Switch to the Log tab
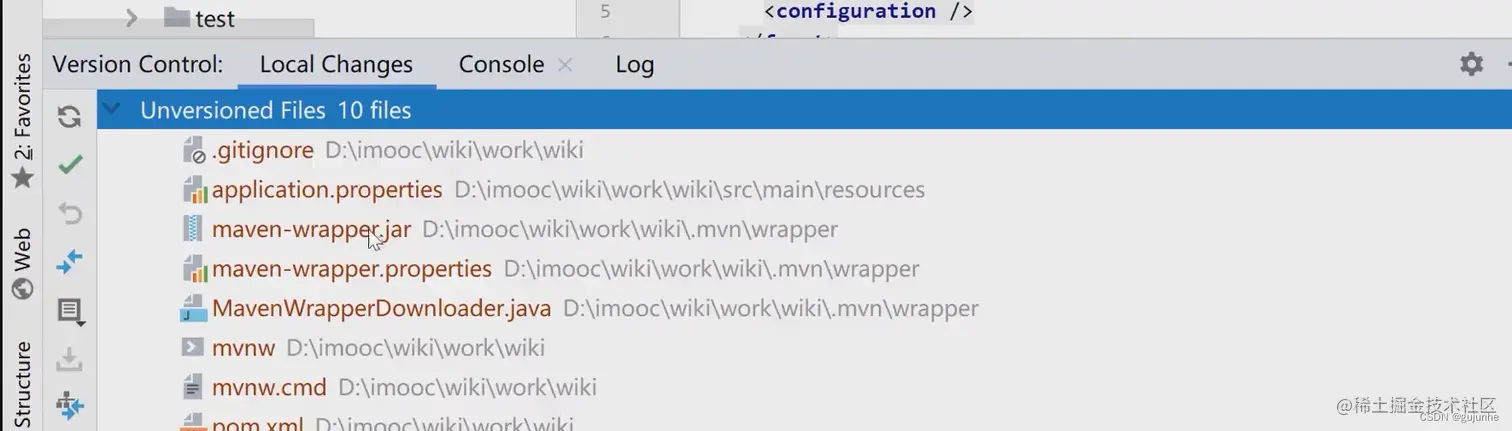Viewport: 1512px width, 431px height. (x=634, y=65)
